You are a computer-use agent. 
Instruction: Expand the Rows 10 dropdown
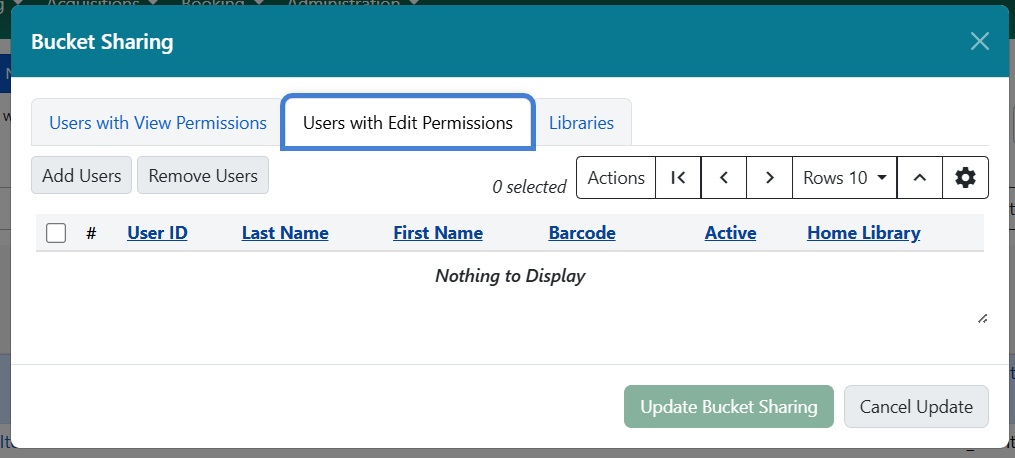click(x=844, y=177)
